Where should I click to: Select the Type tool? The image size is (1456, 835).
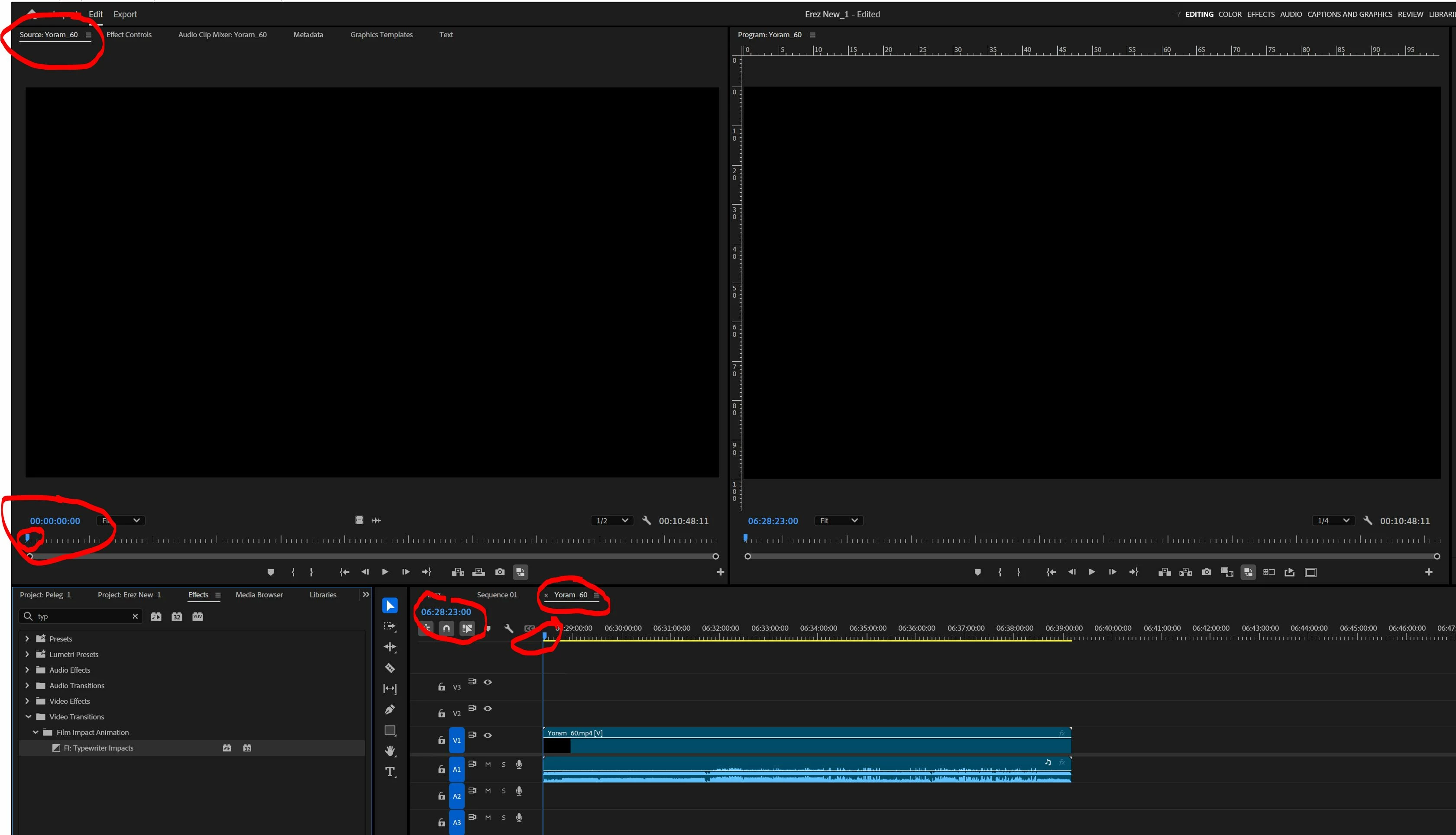click(390, 772)
